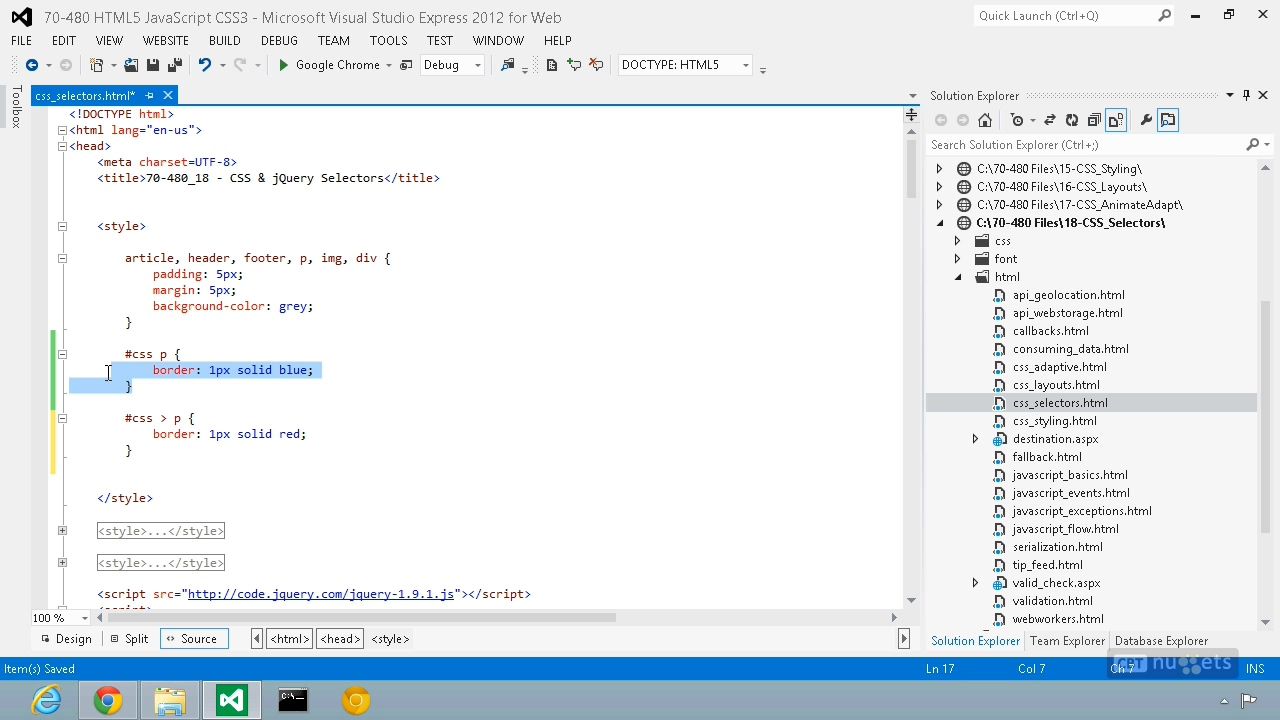The image size is (1280, 720).
Task: Open the FILE menu
Action: click(x=21, y=41)
